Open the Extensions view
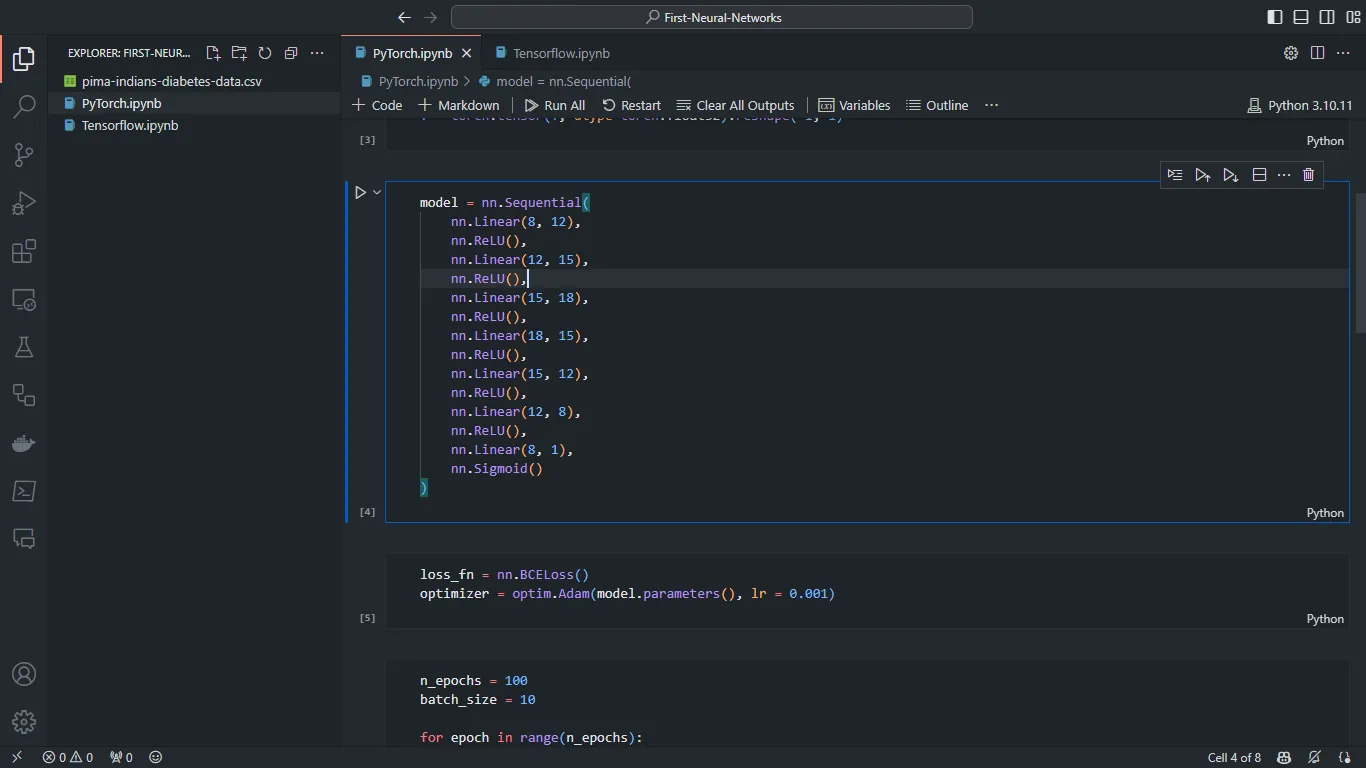Screen dimensions: 1366x768 pyautogui.click(x=24, y=251)
